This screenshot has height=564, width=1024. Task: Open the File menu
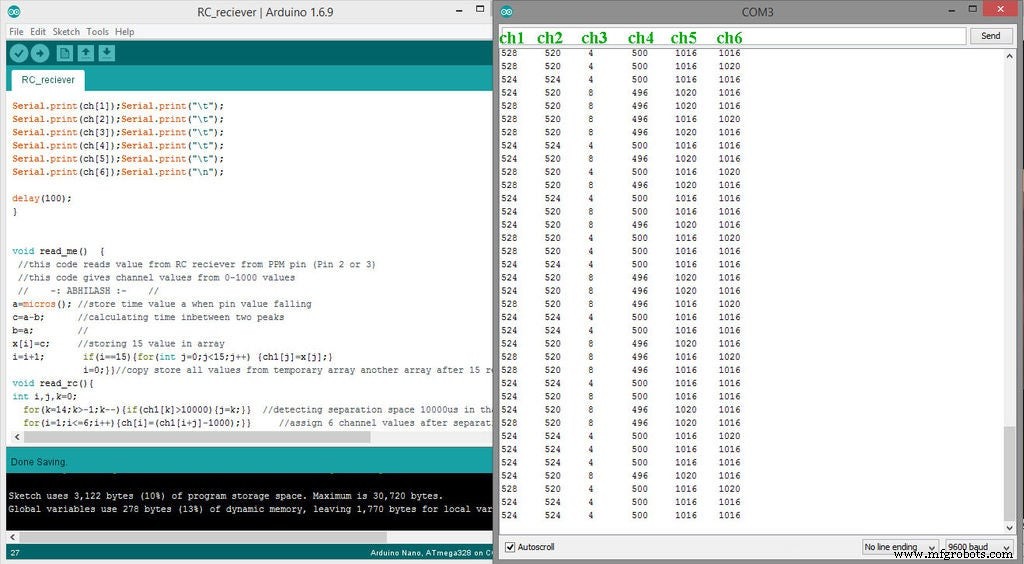tap(16, 31)
